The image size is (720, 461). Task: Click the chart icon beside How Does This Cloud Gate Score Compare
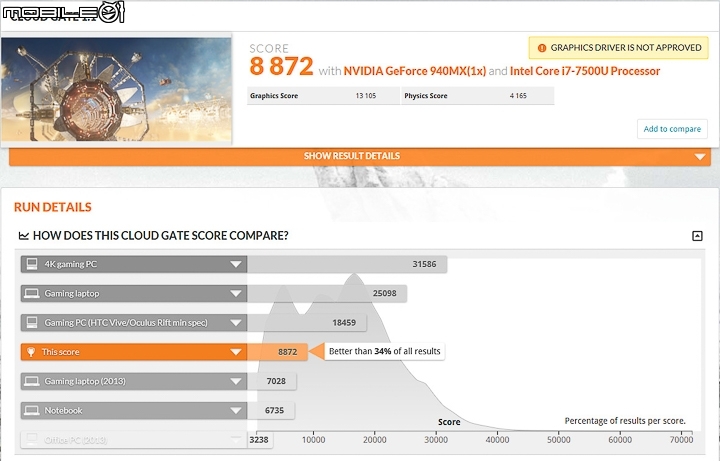[23, 236]
